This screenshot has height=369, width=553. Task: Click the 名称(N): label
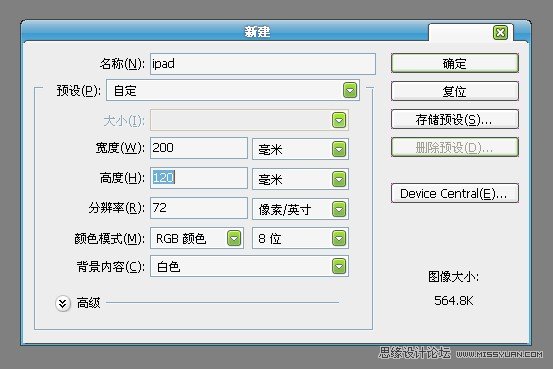(122, 64)
